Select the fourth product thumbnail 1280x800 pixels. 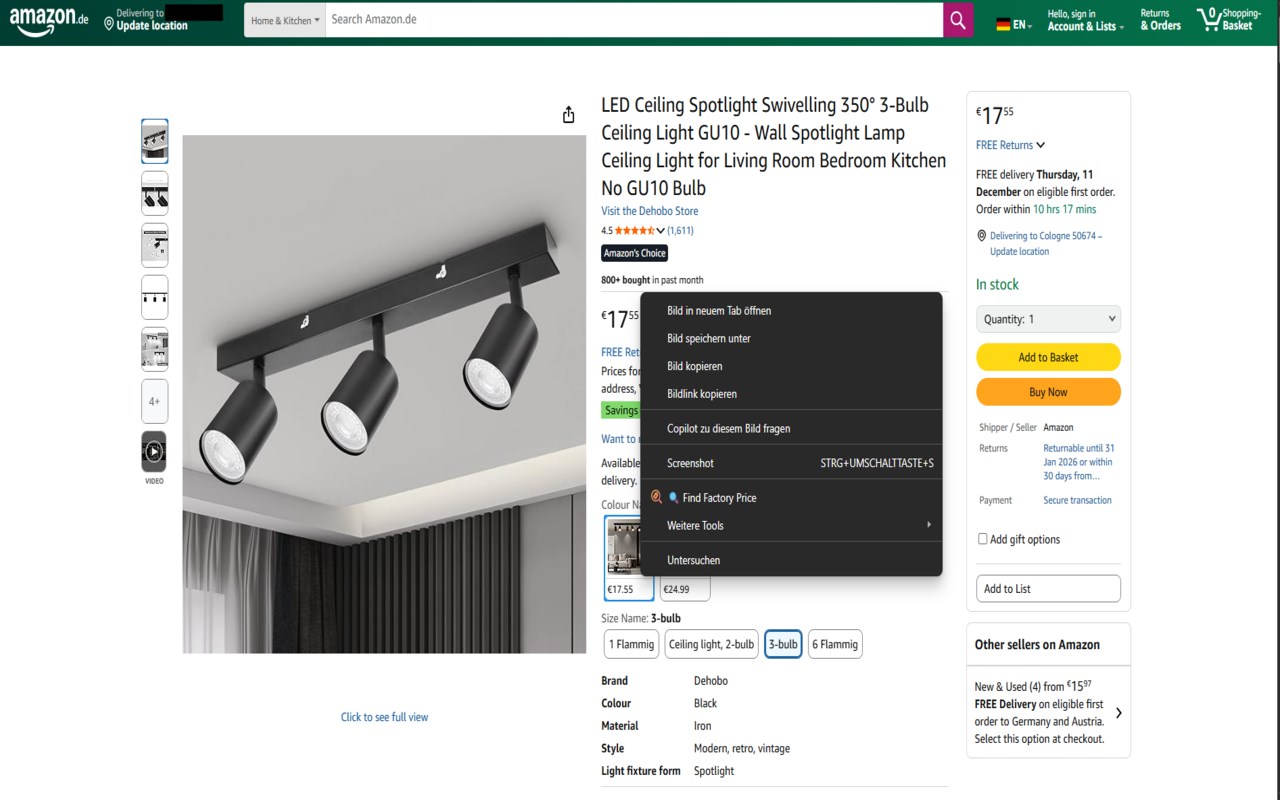coord(154,297)
